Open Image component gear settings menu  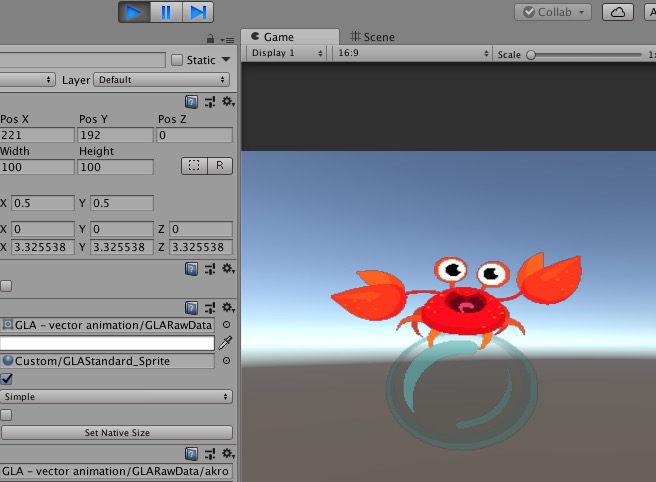228,308
